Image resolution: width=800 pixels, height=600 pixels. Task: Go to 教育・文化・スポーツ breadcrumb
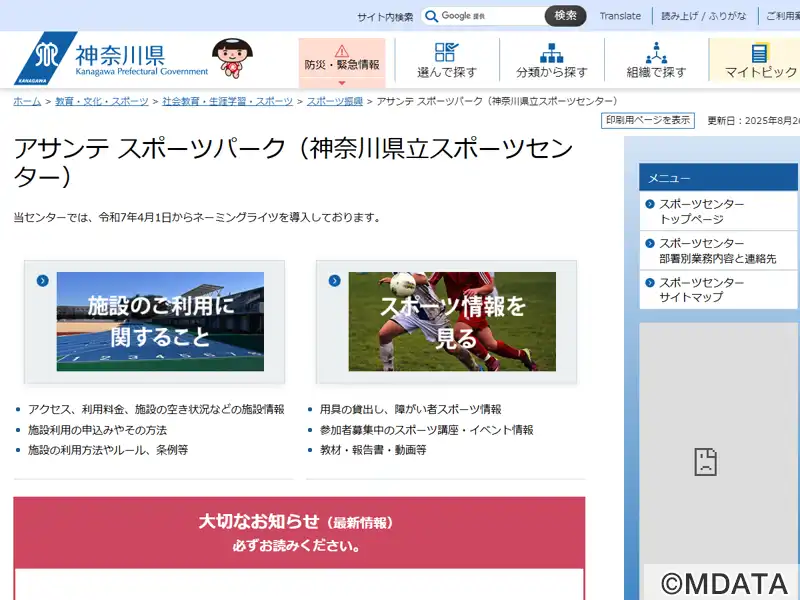(x=102, y=101)
